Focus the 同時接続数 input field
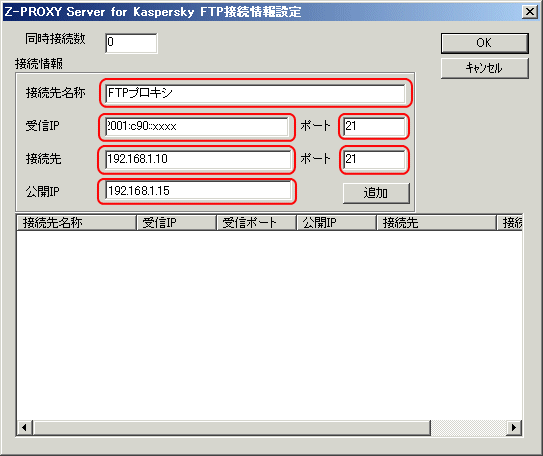 tap(131, 43)
